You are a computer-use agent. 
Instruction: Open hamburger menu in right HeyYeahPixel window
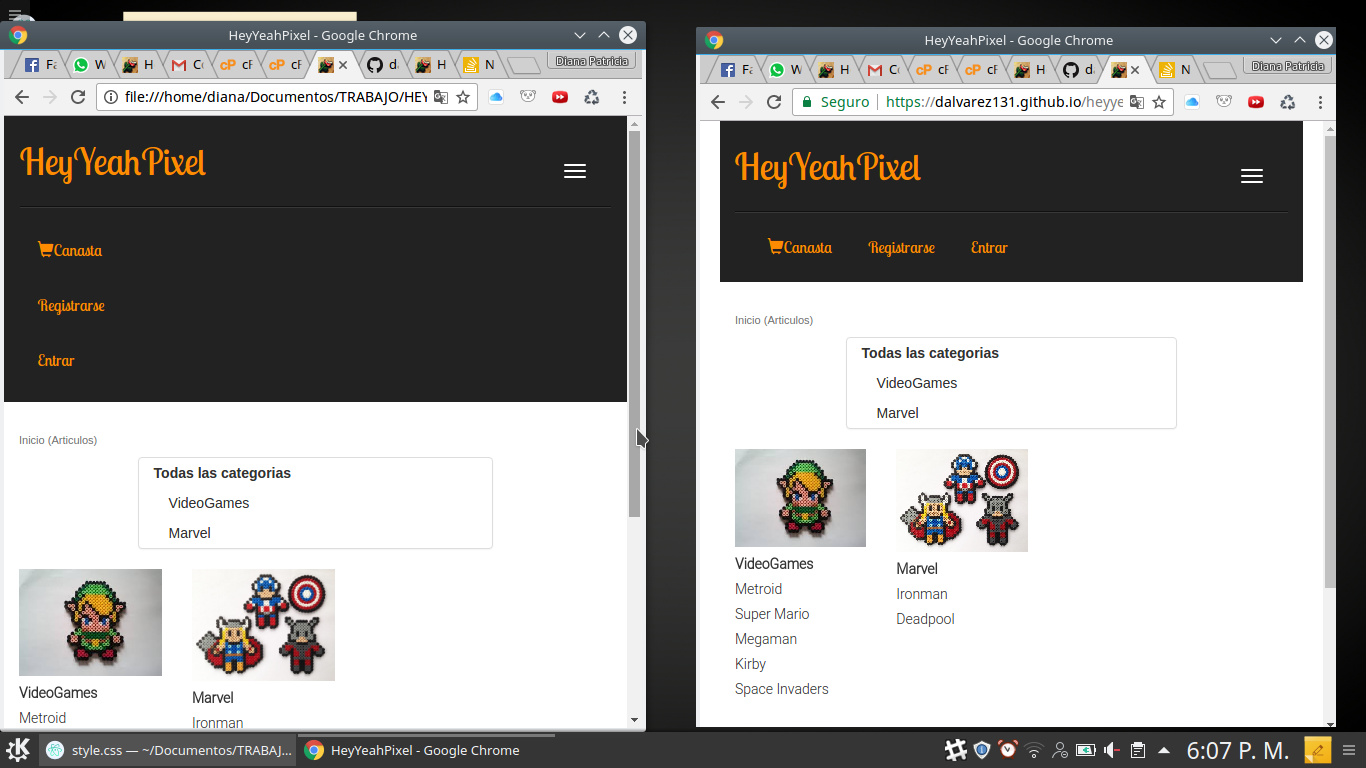(1251, 176)
